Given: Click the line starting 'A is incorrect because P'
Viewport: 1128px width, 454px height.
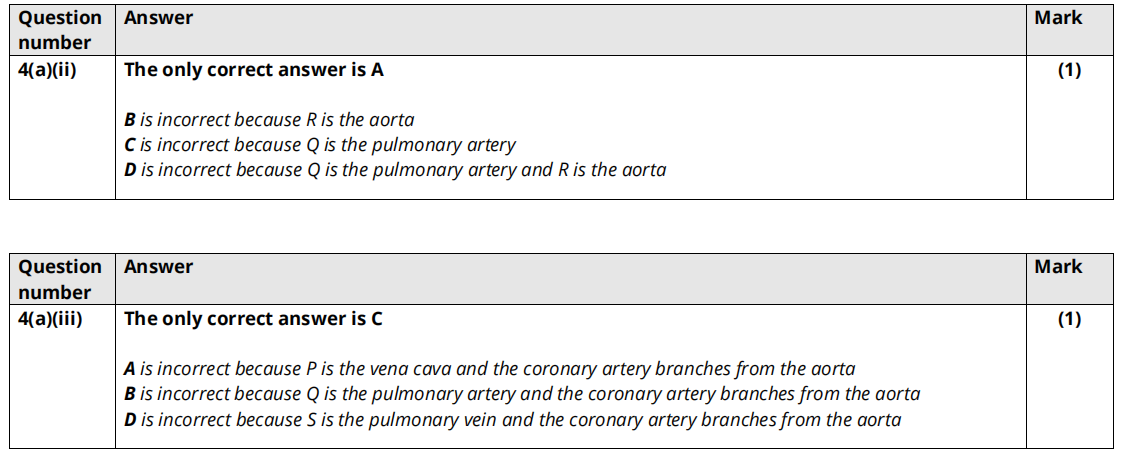Looking at the screenshot, I should coord(489,369).
